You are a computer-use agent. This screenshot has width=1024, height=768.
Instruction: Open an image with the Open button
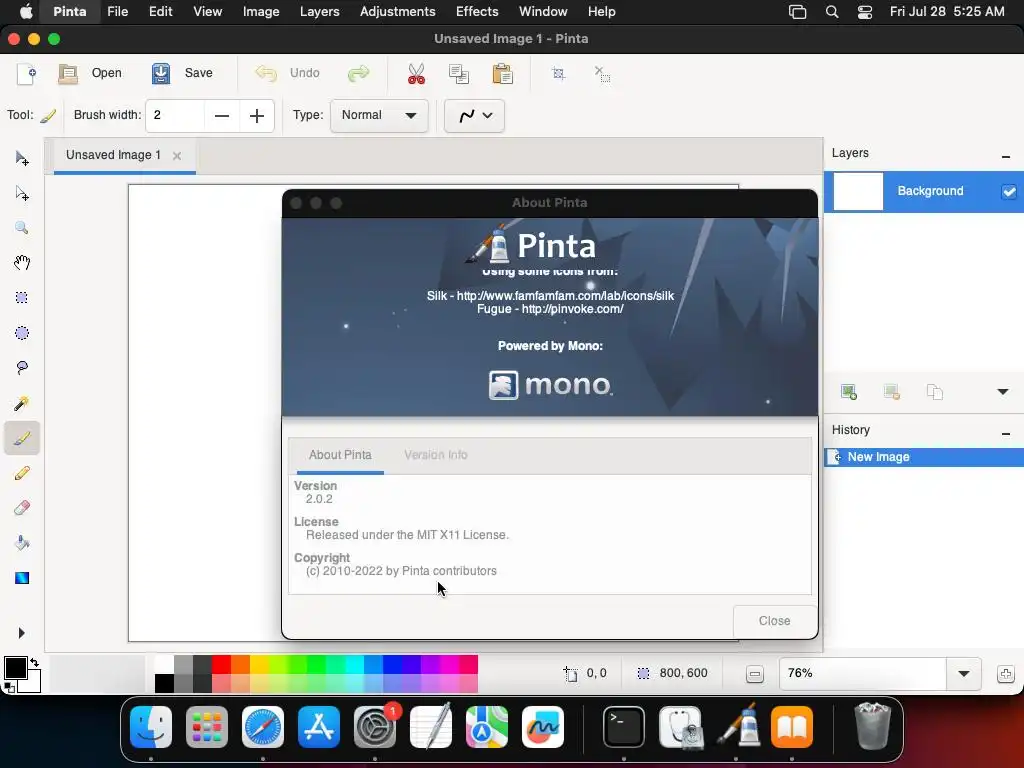(x=90, y=73)
